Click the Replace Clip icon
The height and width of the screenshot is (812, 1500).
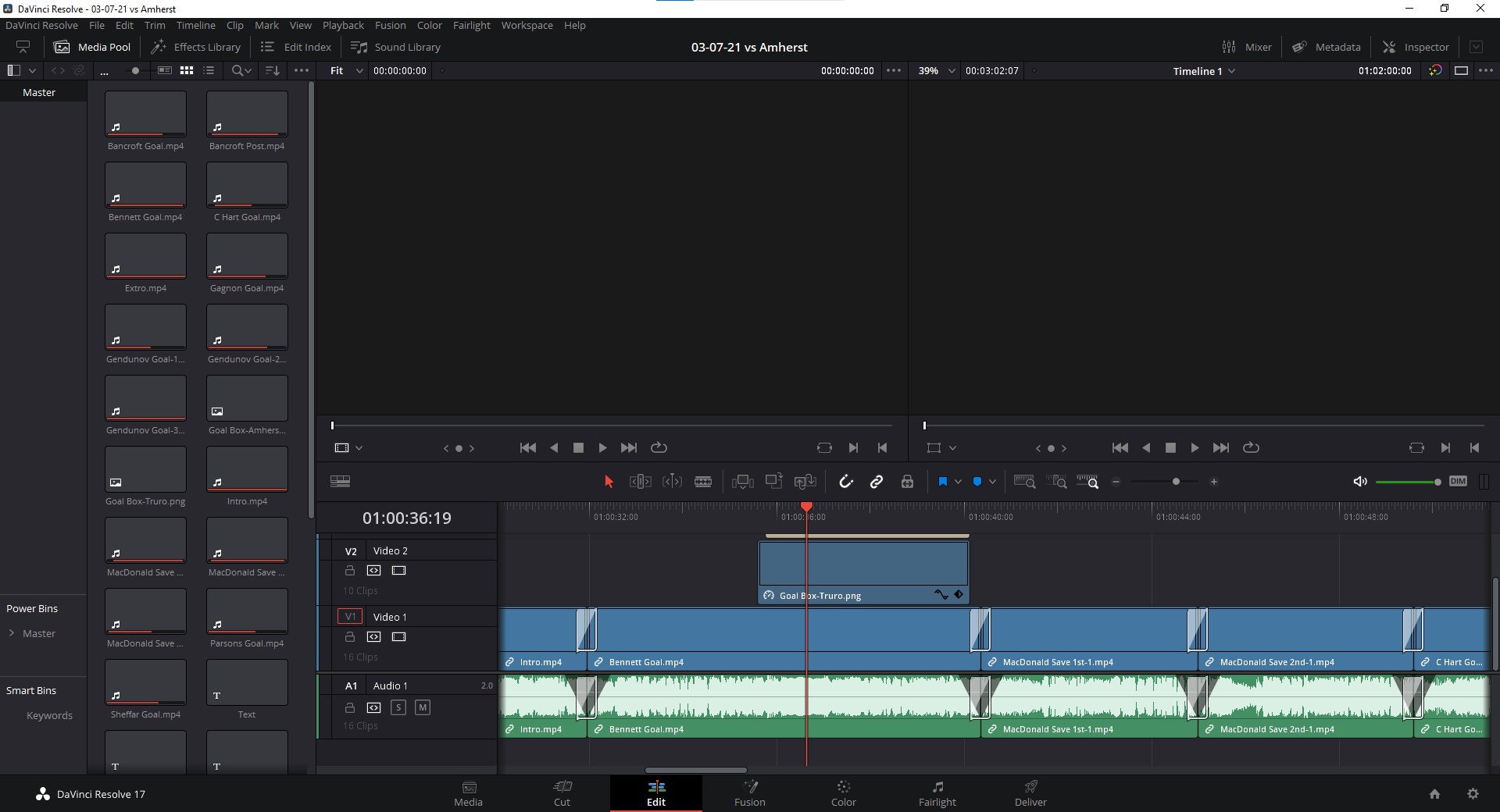(805, 482)
